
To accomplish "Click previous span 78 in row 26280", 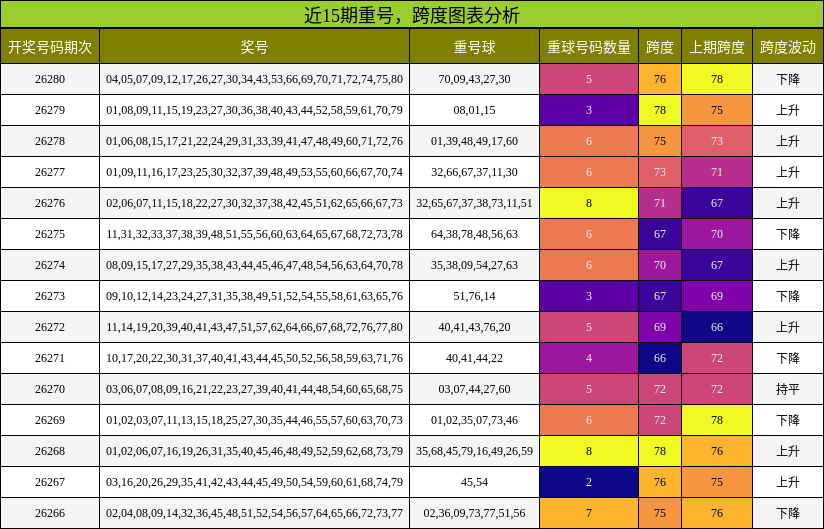I will tap(717, 79).
